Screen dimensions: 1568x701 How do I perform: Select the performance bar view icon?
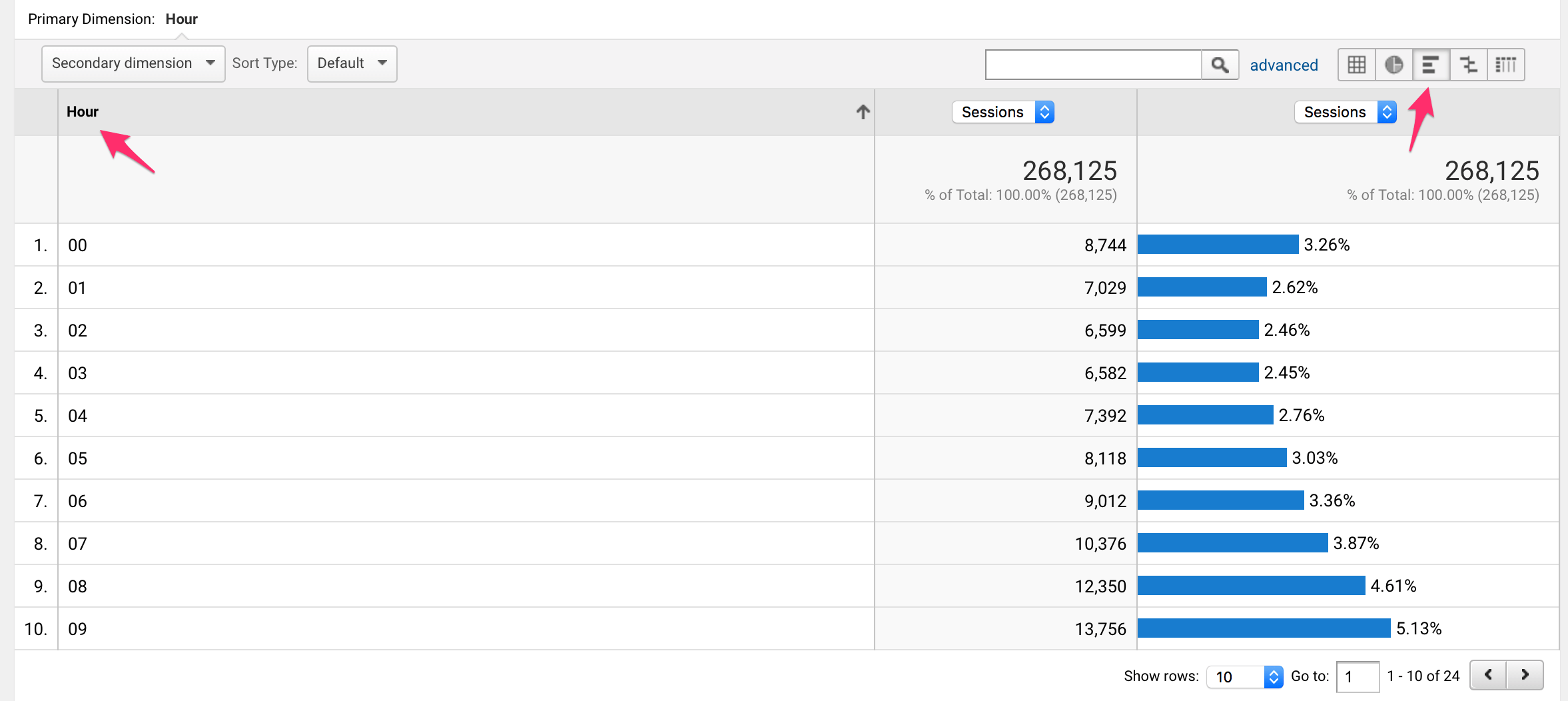1431,65
